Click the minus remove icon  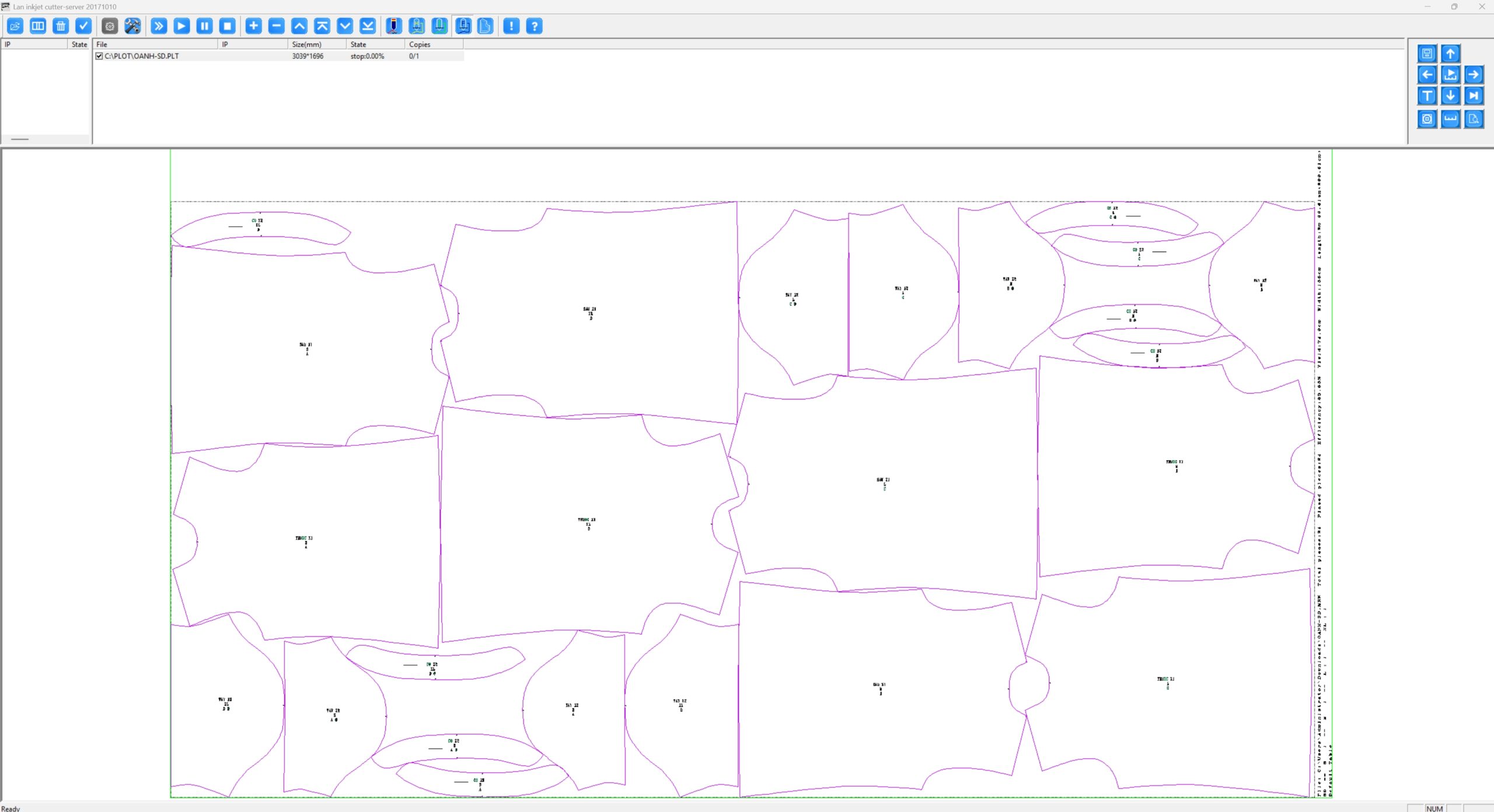pyautogui.click(x=277, y=26)
